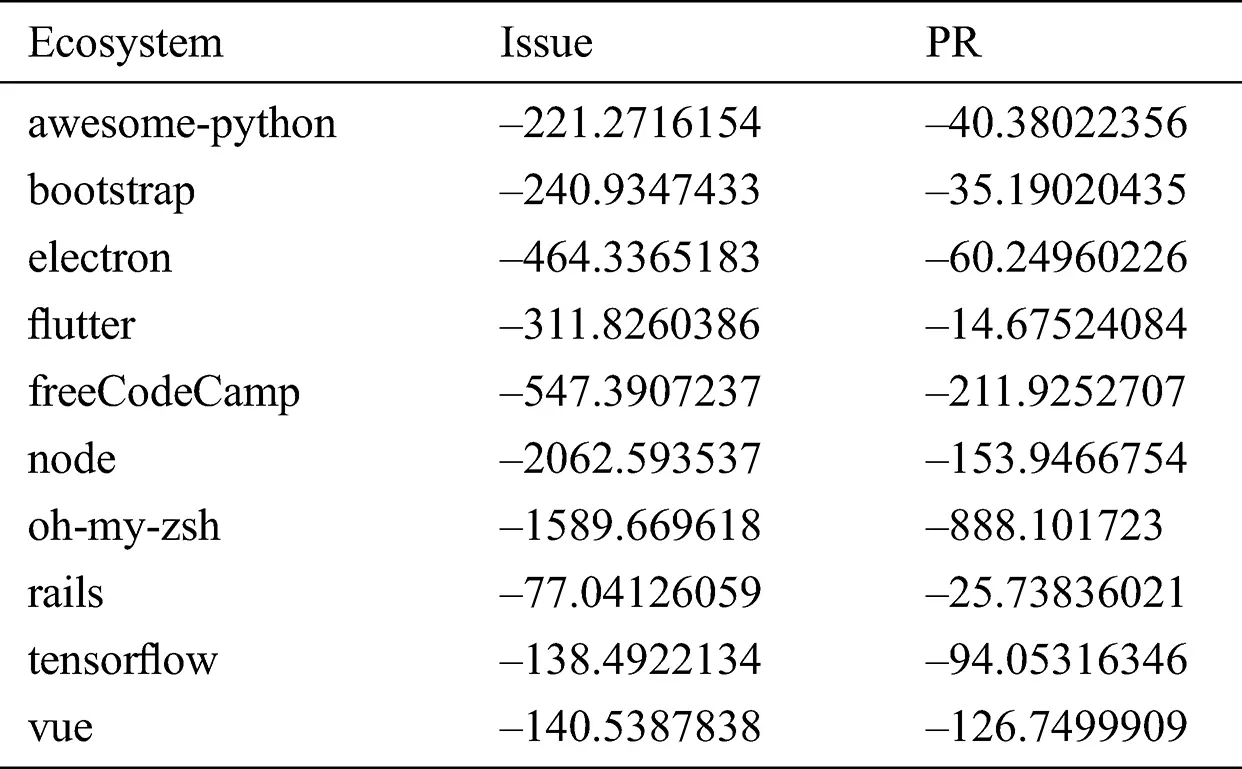Screen dimensions: 1242x769
Task: Select the flutter row label
Action: click(x=81, y=325)
